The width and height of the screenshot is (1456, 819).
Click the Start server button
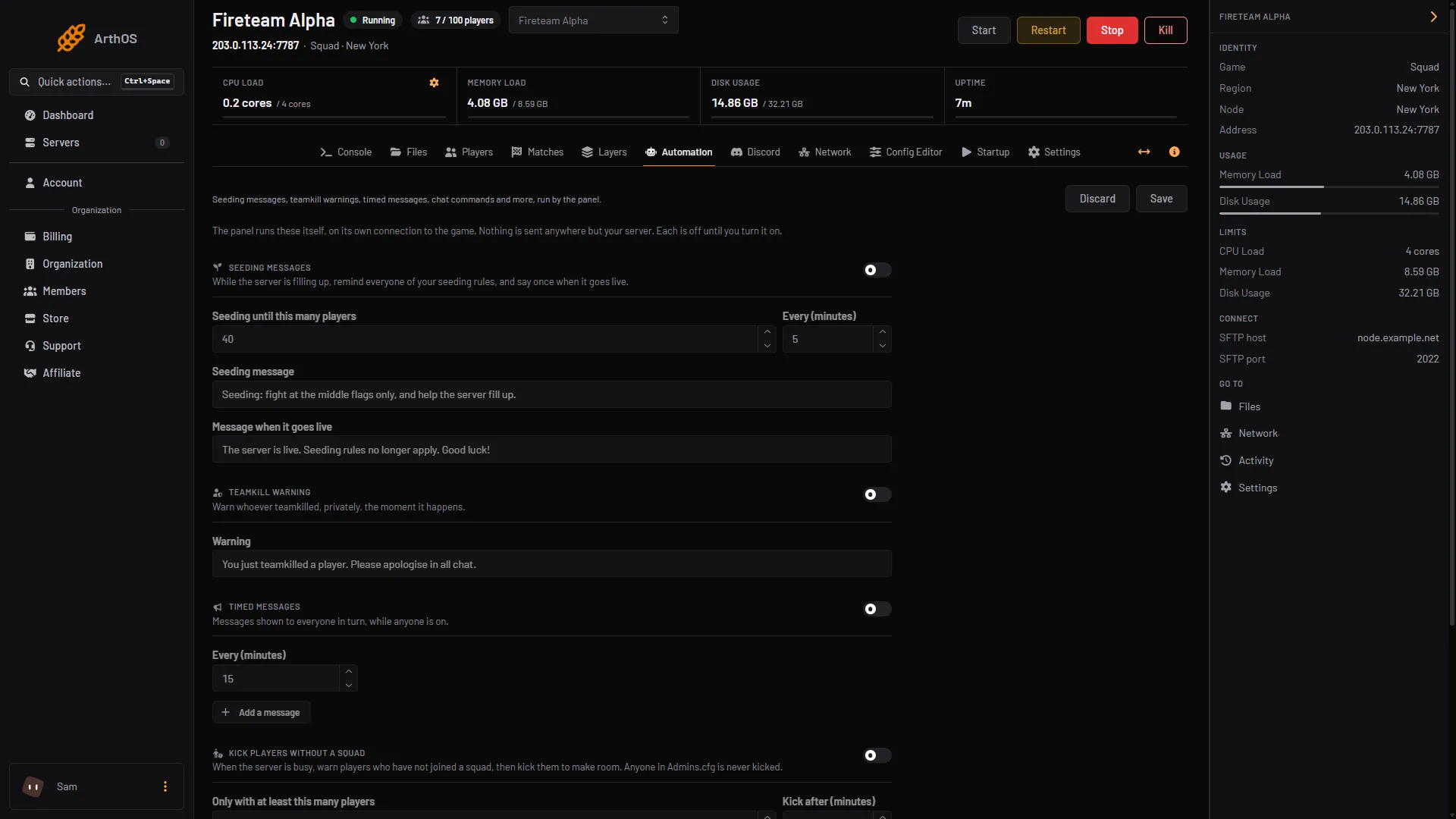(x=984, y=30)
